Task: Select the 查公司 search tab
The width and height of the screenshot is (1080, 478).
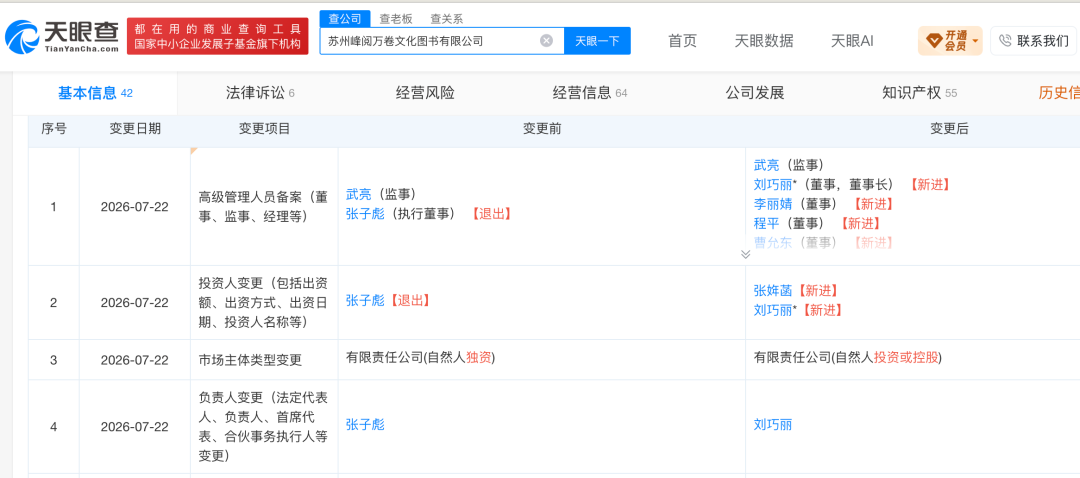Action: (x=345, y=19)
